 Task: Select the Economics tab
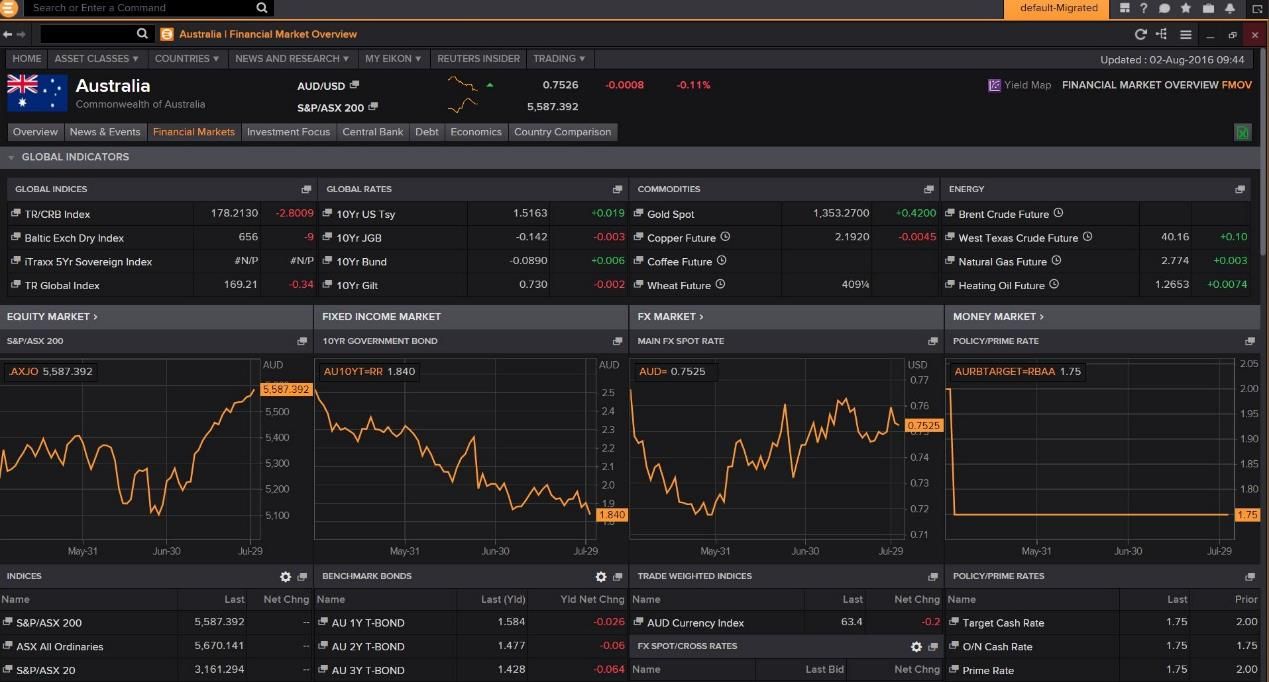point(475,132)
